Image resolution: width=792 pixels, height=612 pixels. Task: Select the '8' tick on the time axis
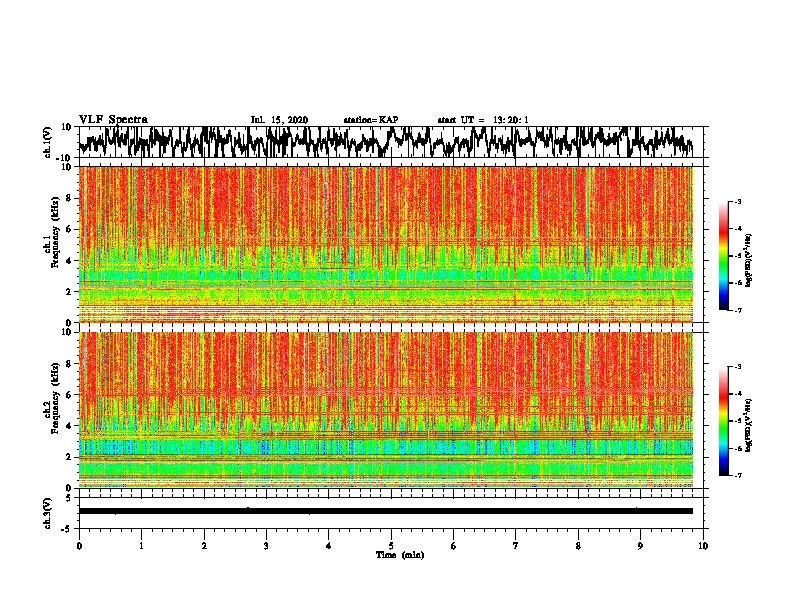click(578, 546)
